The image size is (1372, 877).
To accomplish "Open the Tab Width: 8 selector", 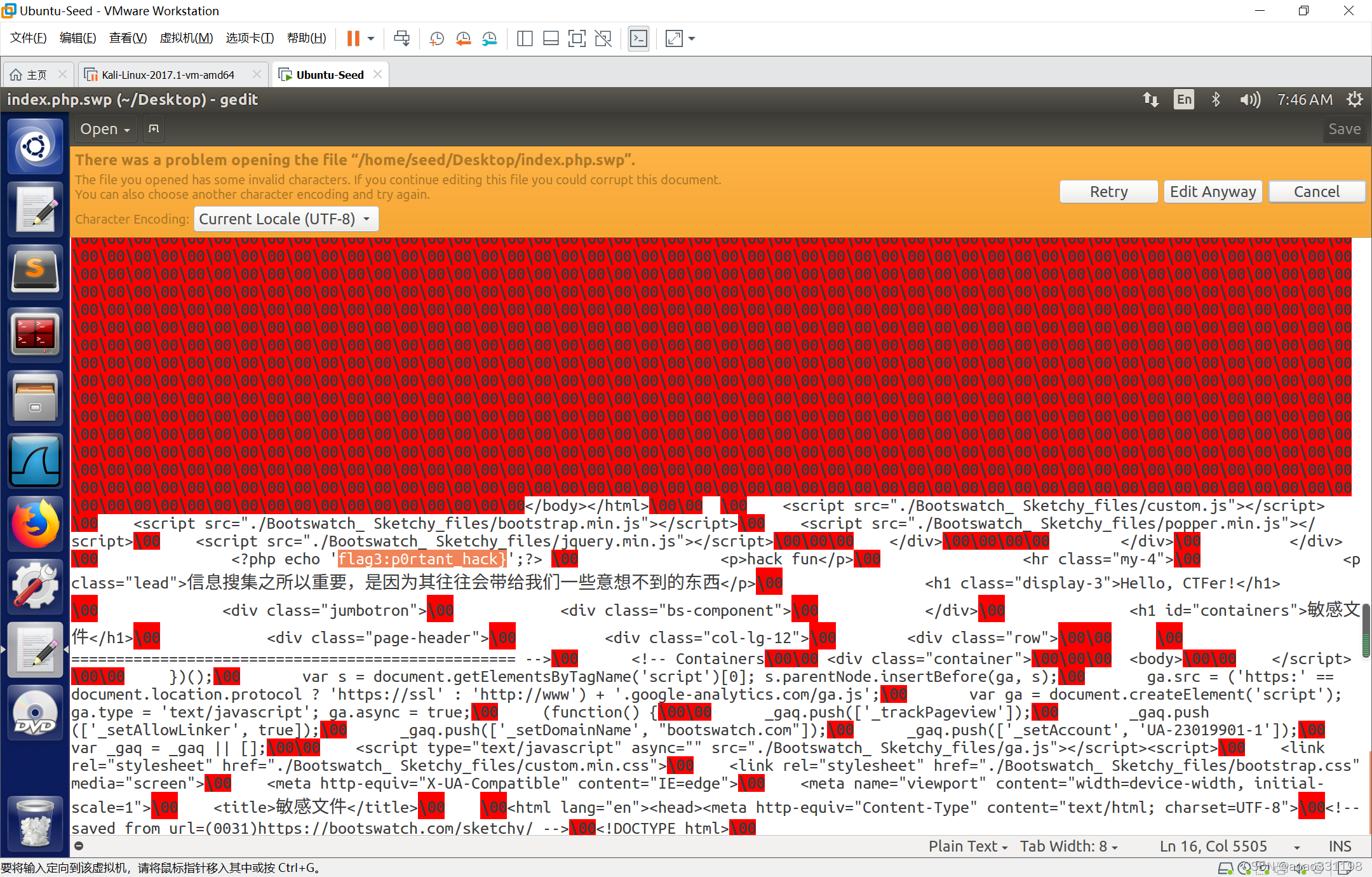I will click(x=1069, y=846).
